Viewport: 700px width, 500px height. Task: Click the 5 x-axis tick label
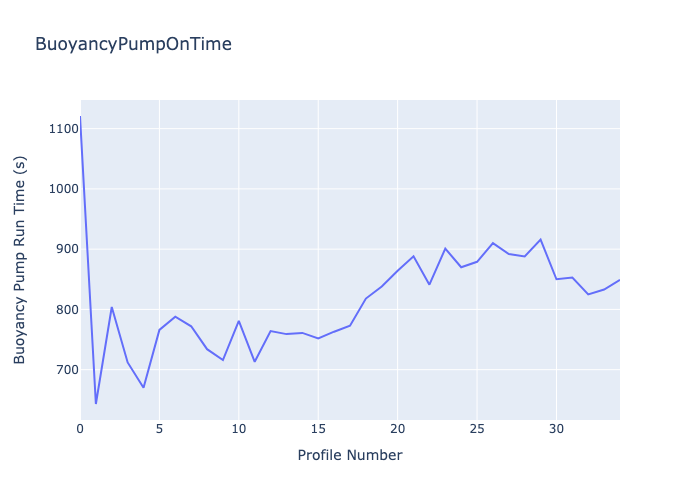point(159,428)
